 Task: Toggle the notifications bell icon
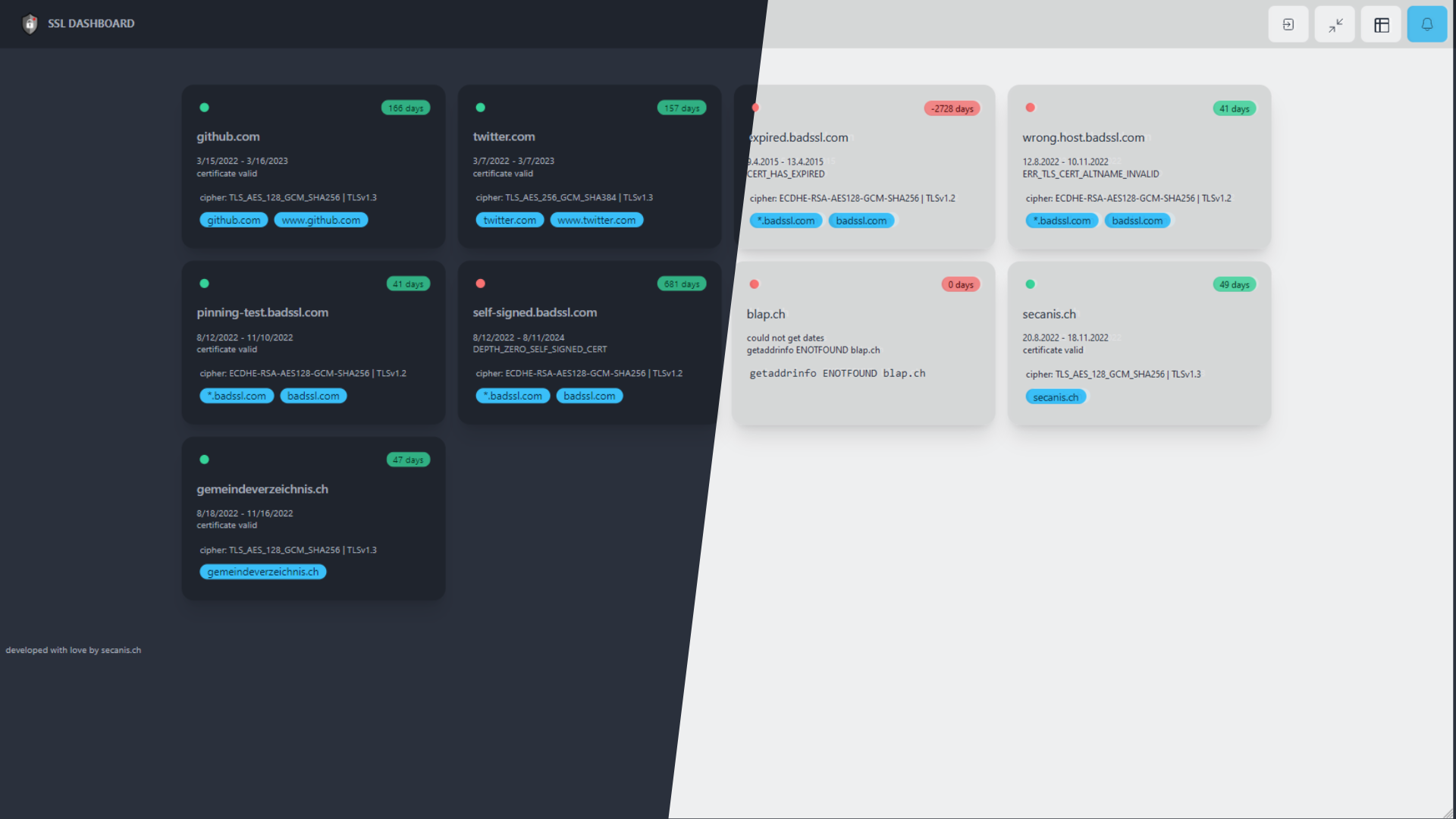[x=1426, y=24]
